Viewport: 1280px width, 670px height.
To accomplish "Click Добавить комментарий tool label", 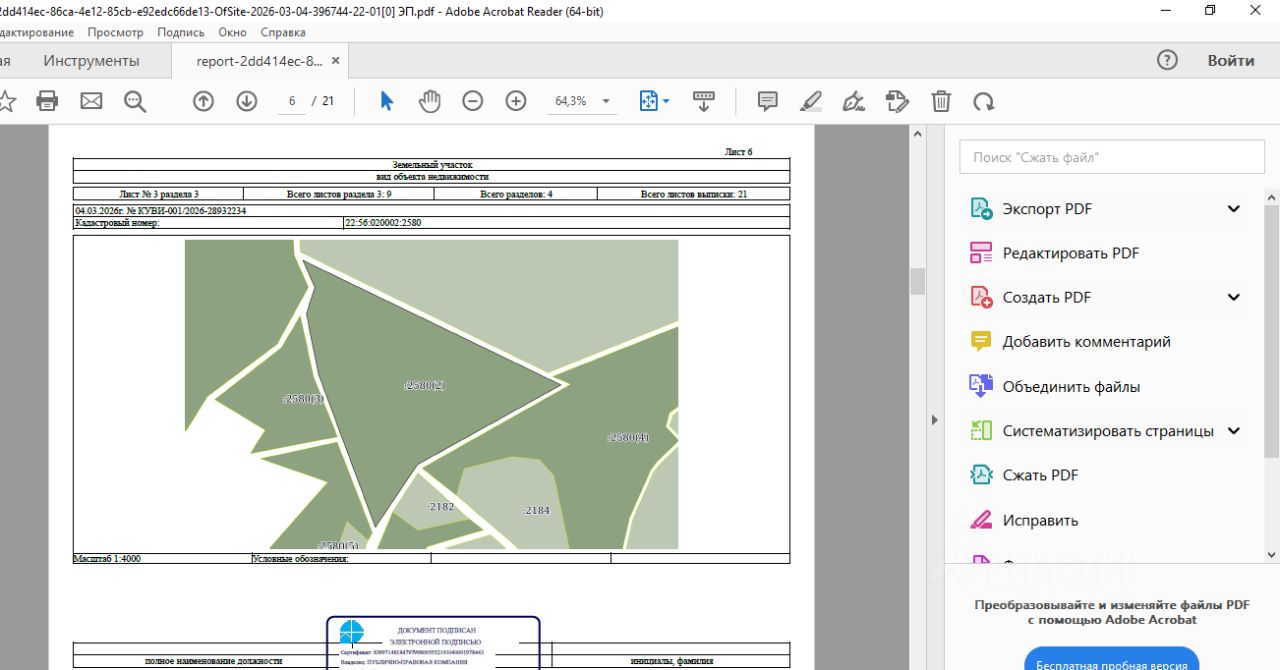I will click(1086, 341).
